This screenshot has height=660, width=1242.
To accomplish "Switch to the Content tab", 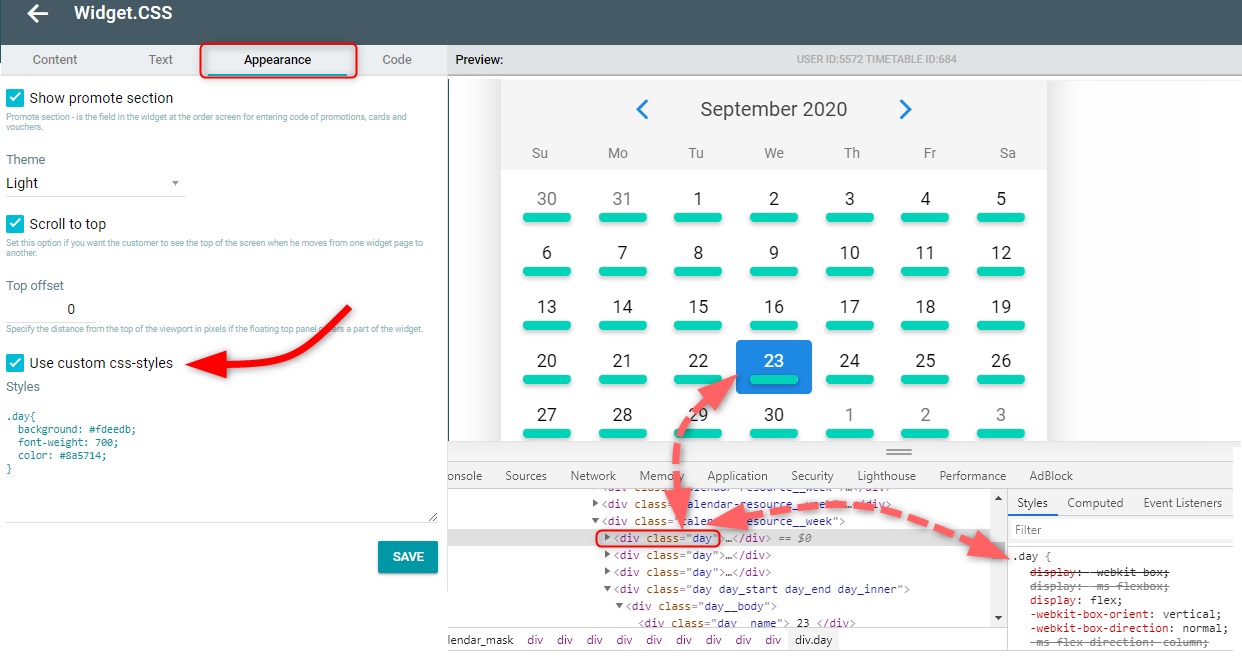I will tap(55, 60).
